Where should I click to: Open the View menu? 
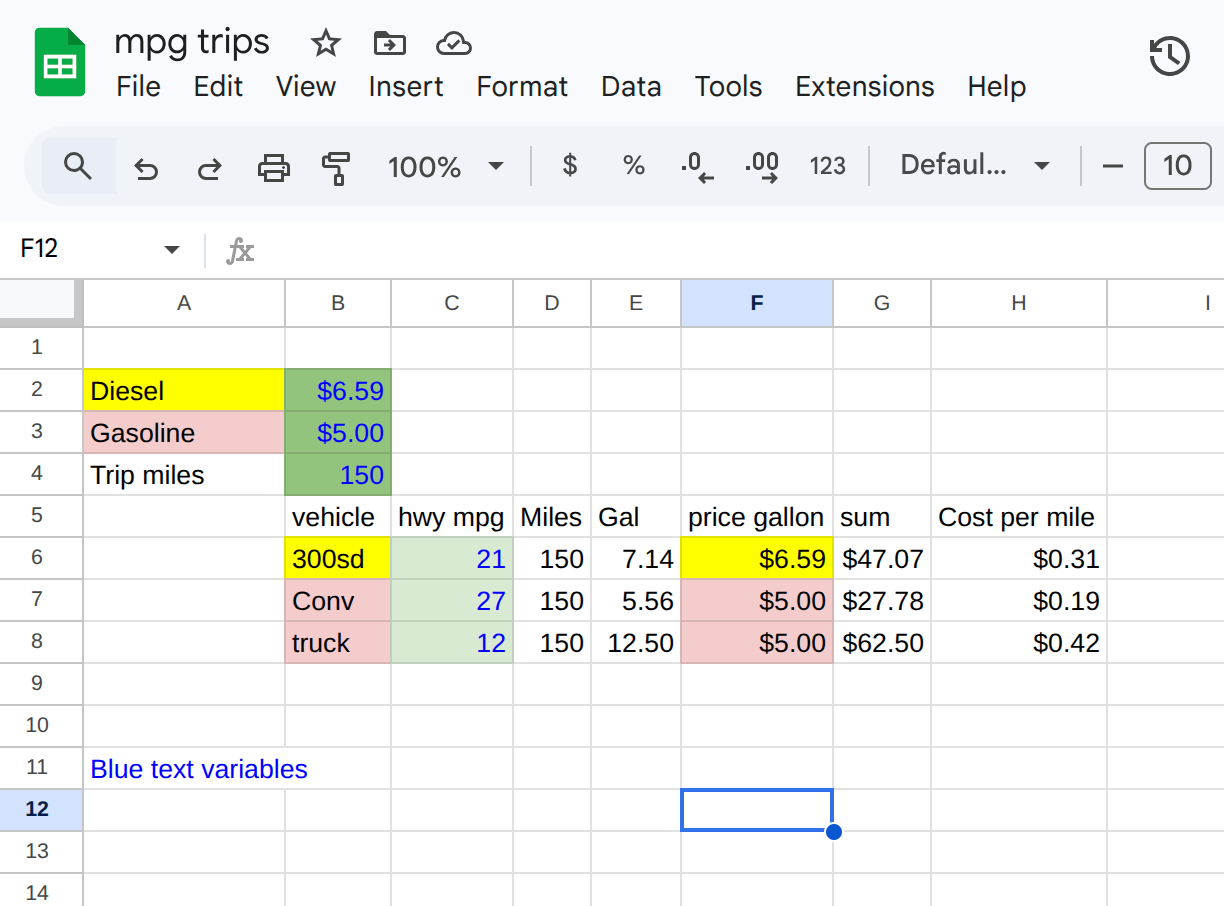click(x=306, y=87)
